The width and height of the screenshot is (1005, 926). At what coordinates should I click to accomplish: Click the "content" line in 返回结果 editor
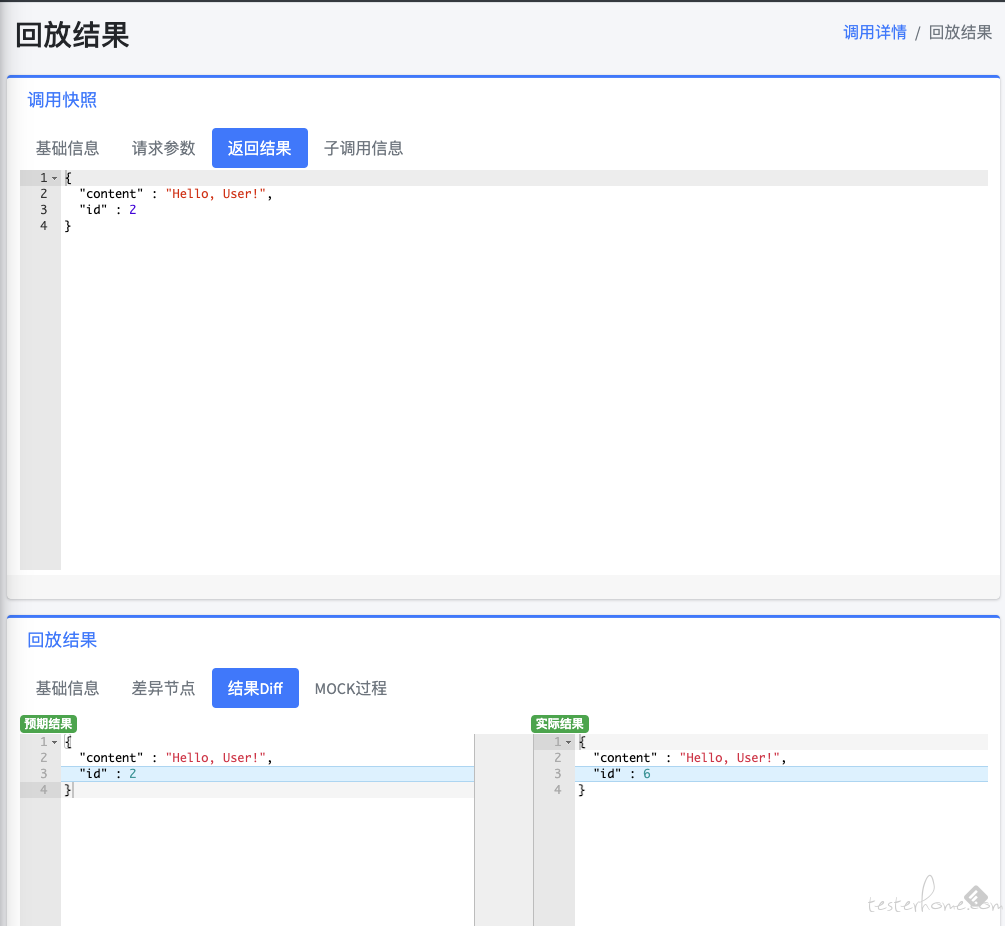pyautogui.click(x=524, y=194)
